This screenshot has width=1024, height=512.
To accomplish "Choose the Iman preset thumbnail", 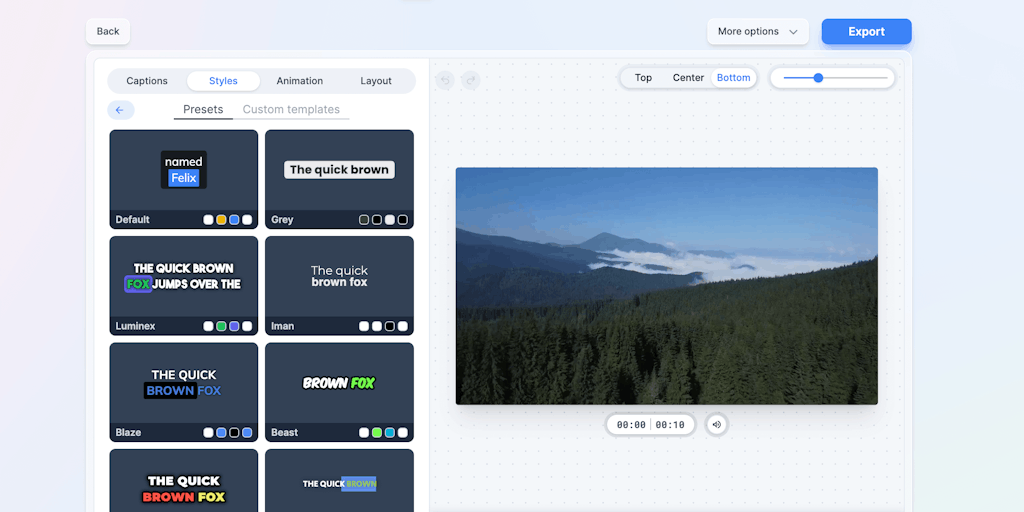I will pos(339,285).
